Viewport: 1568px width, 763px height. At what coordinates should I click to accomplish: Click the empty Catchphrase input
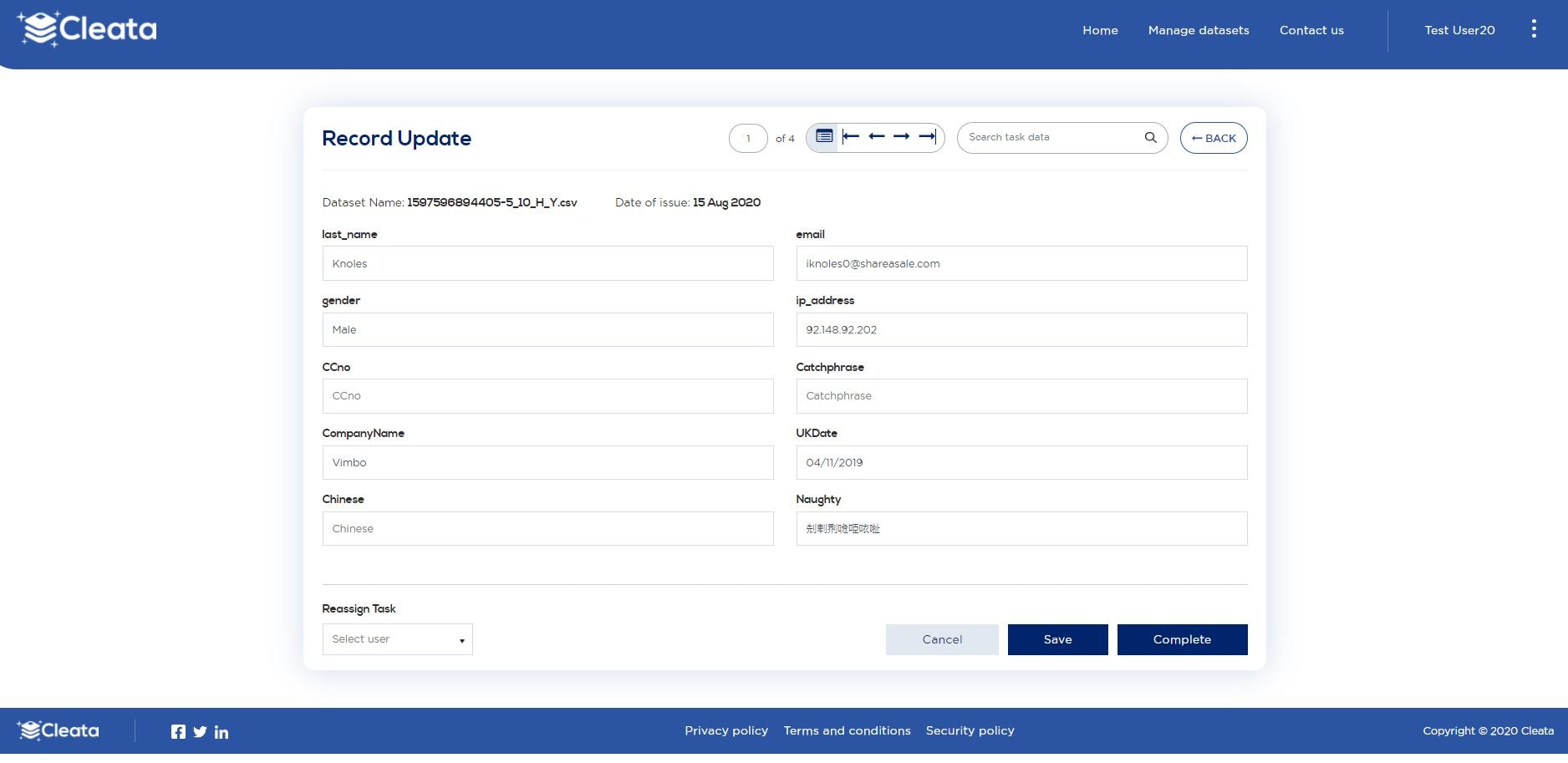(1021, 396)
